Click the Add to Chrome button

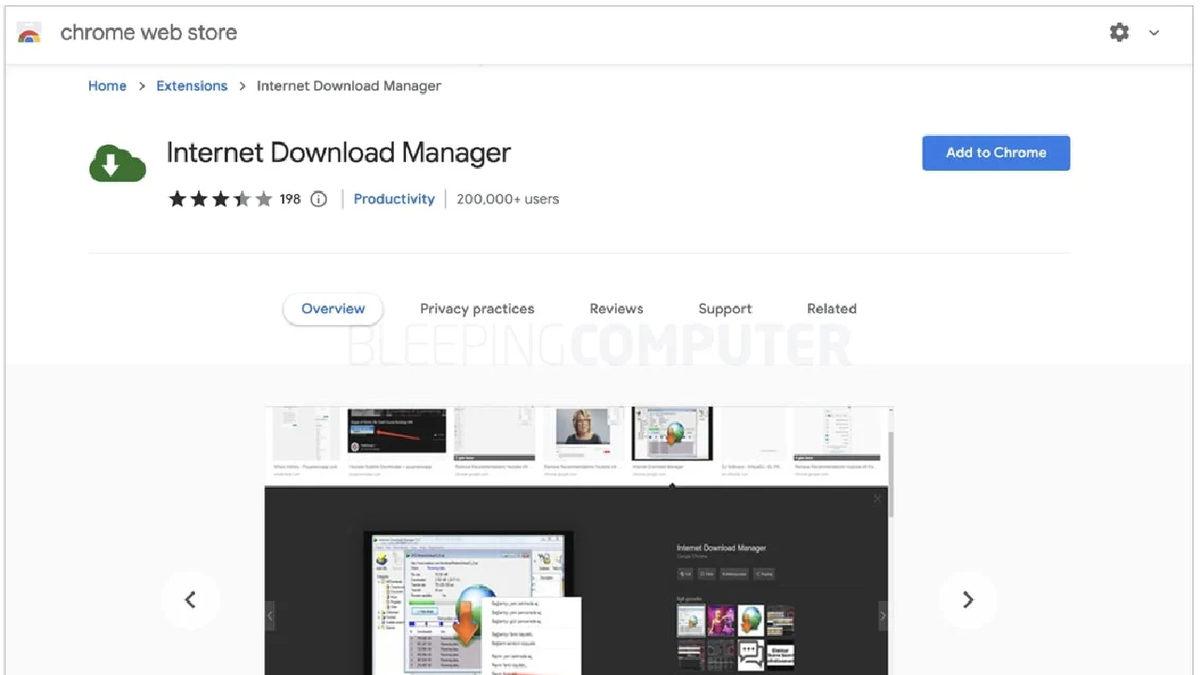click(995, 152)
